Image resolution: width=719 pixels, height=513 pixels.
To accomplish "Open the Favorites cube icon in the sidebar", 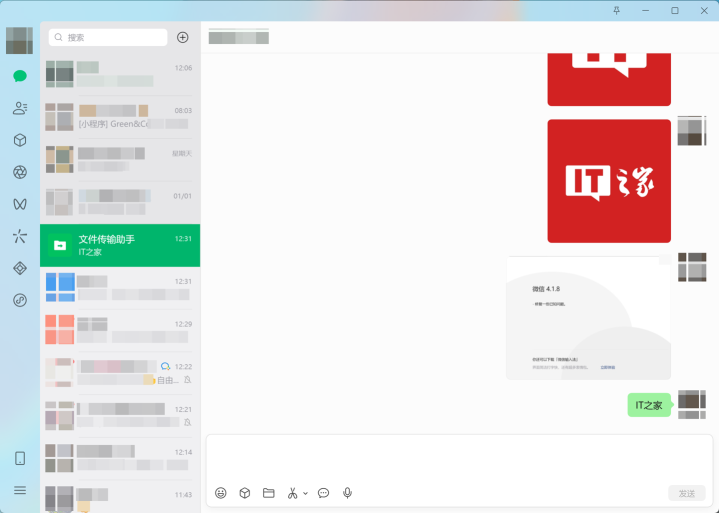I will pyautogui.click(x=20, y=140).
